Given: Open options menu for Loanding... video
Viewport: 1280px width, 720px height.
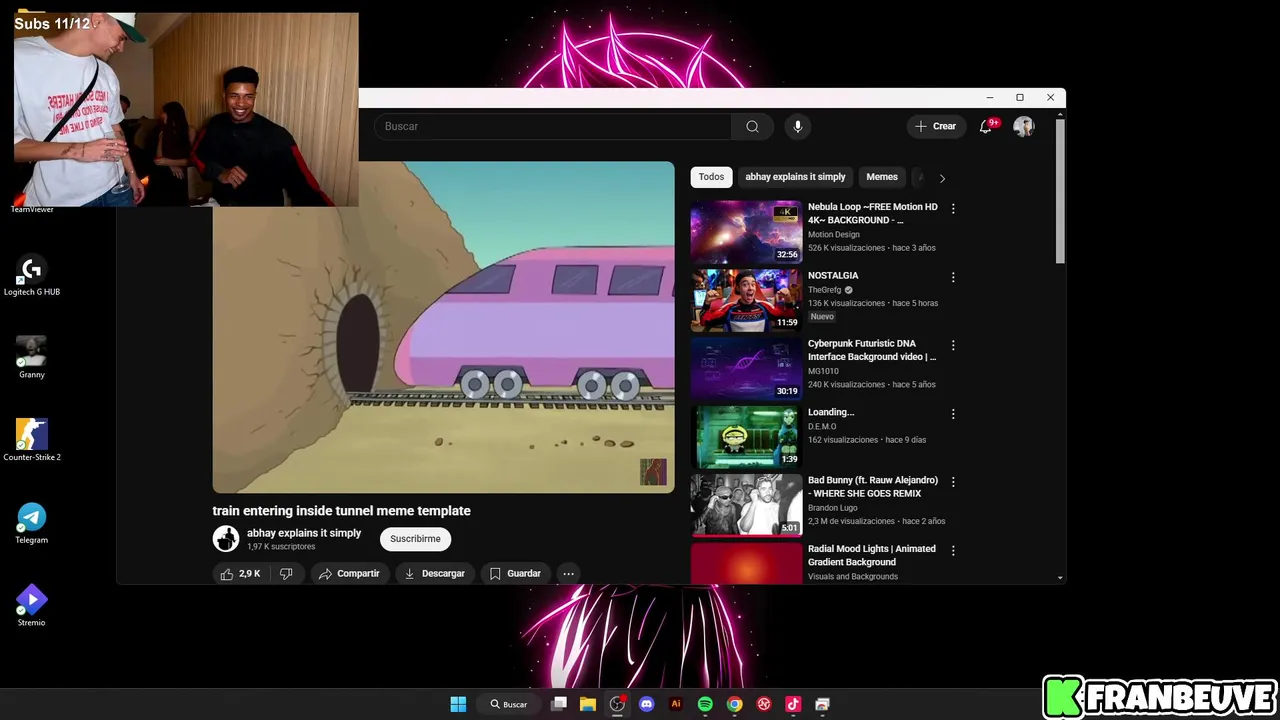Looking at the screenshot, I should tap(953, 414).
